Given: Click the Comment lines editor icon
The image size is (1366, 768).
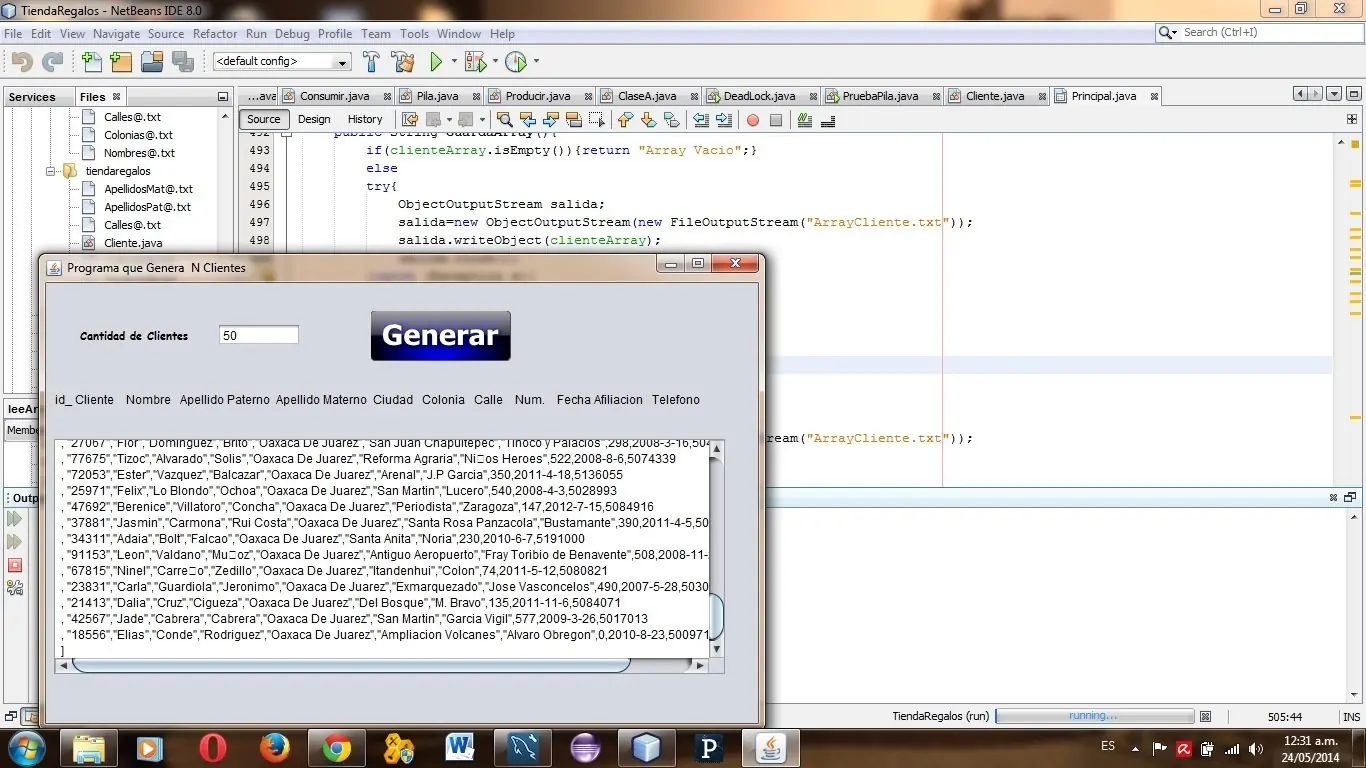Looking at the screenshot, I should pyautogui.click(x=805, y=120).
